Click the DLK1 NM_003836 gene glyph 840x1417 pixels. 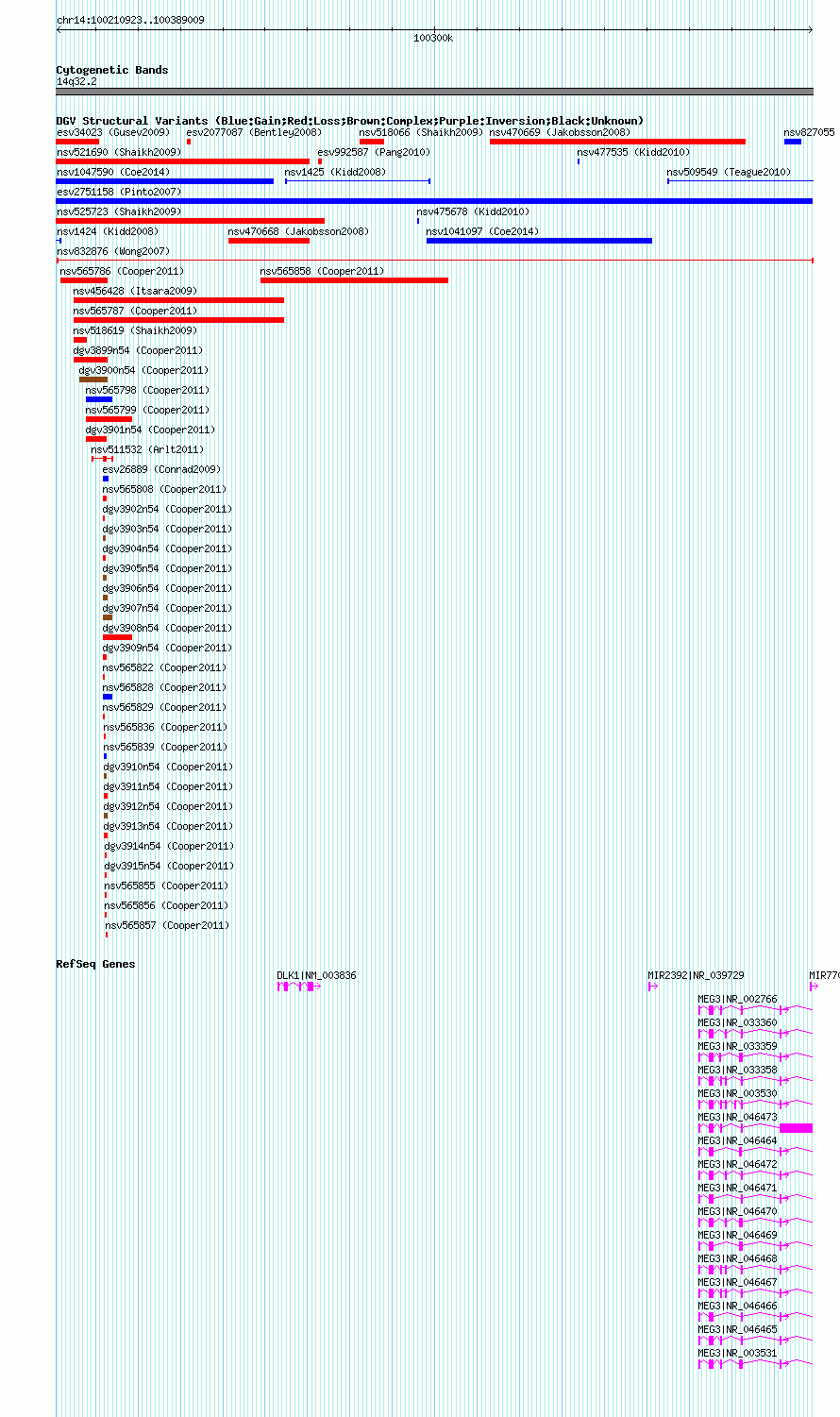(299, 987)
